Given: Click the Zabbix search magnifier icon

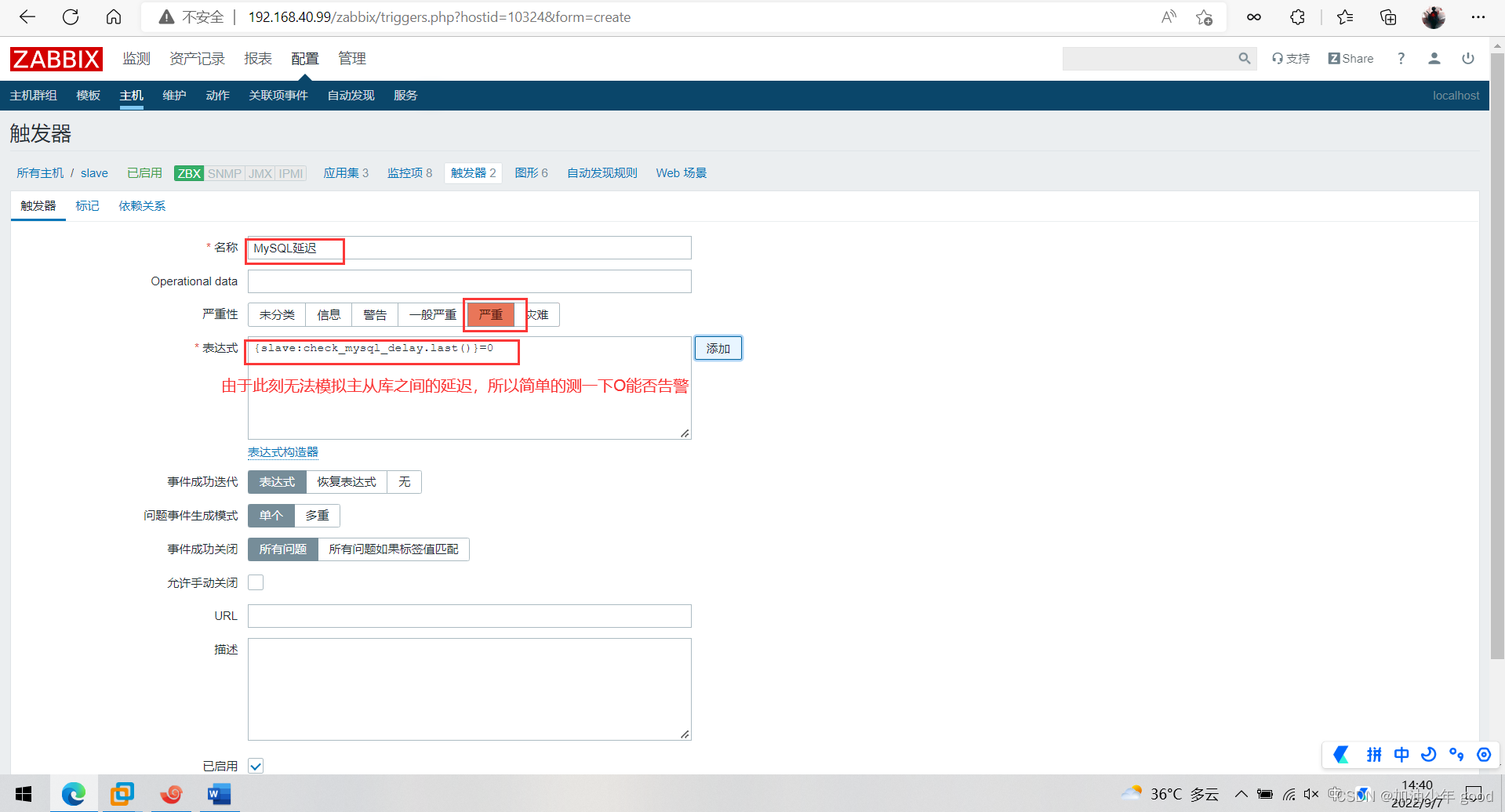Looking at the screenshot, I should tap(1244, 59).
